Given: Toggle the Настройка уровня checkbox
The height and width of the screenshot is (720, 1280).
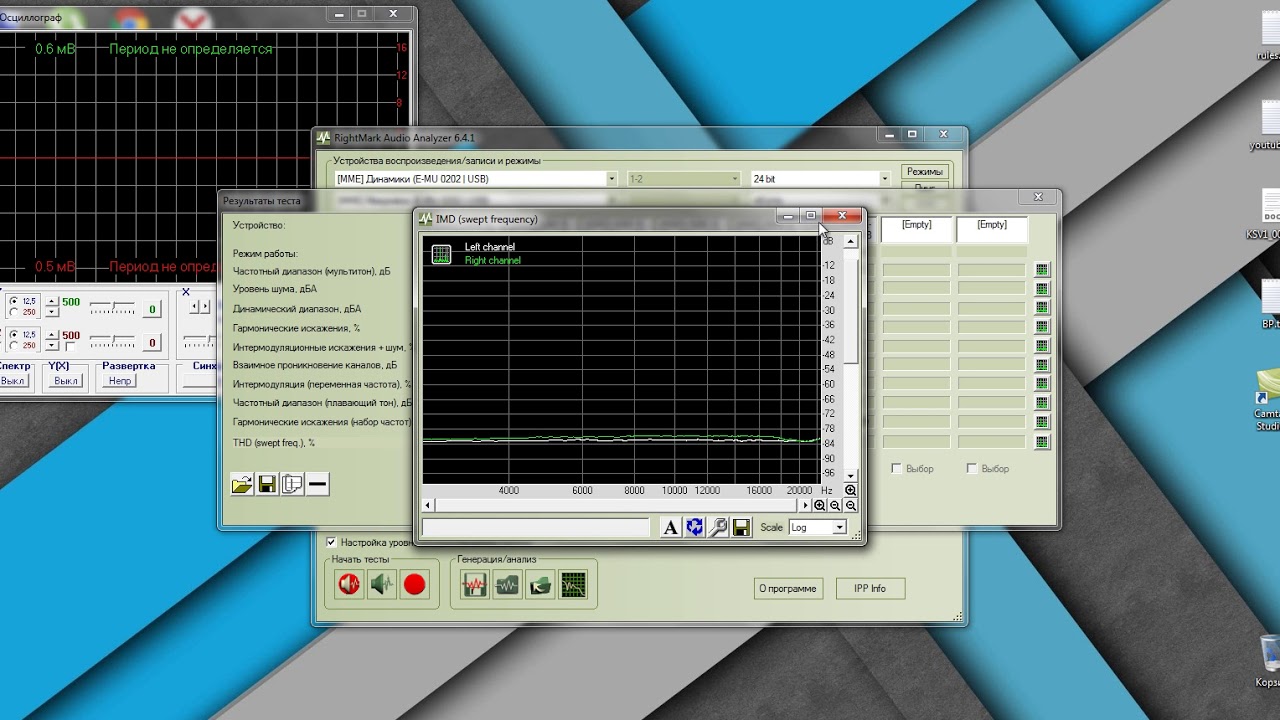Looking at the screenshot, I should tap(331, 542).
